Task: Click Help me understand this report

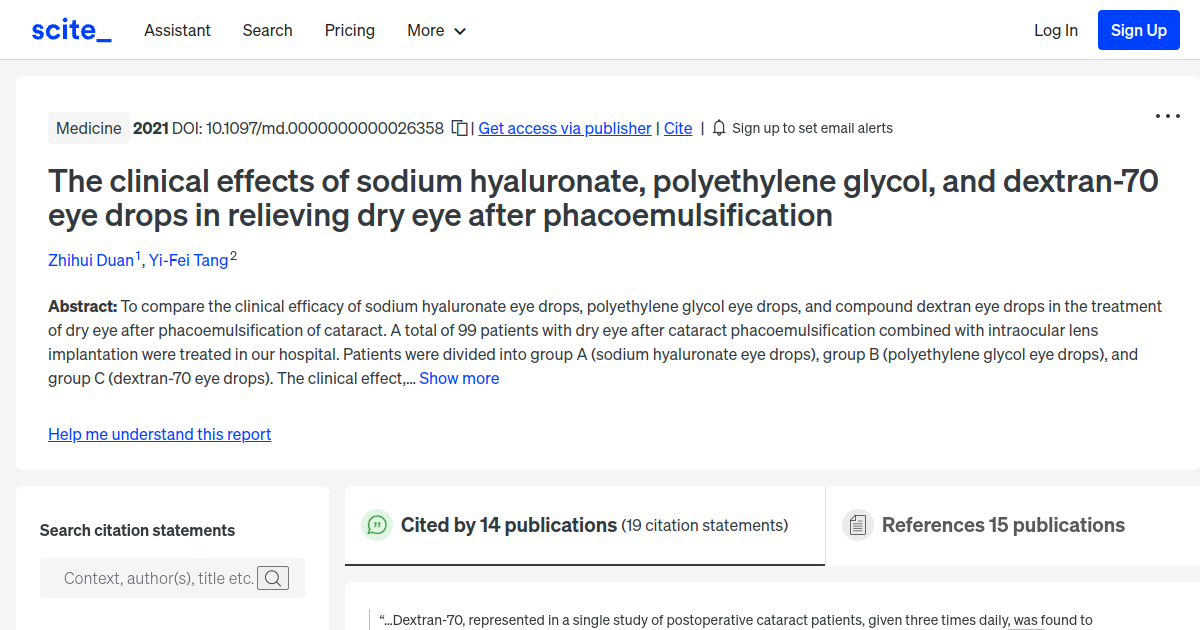Action: point(159,434)
